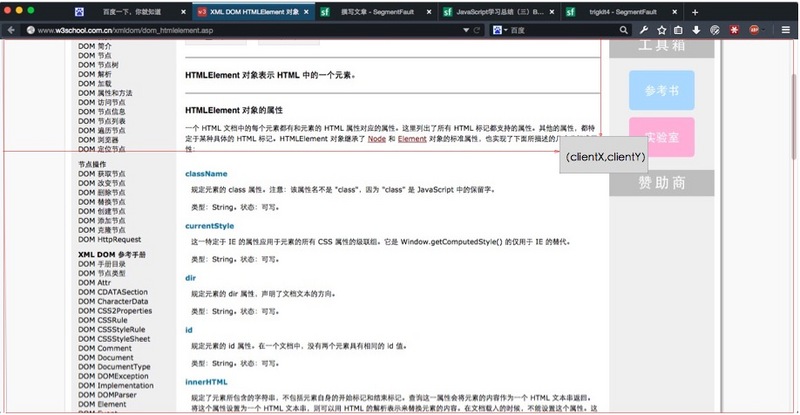Image resolution: width=800 pixels, height=415 pixels.
Task: Open sidebar link DOM HttpRequest
Action: coord(109,239)
